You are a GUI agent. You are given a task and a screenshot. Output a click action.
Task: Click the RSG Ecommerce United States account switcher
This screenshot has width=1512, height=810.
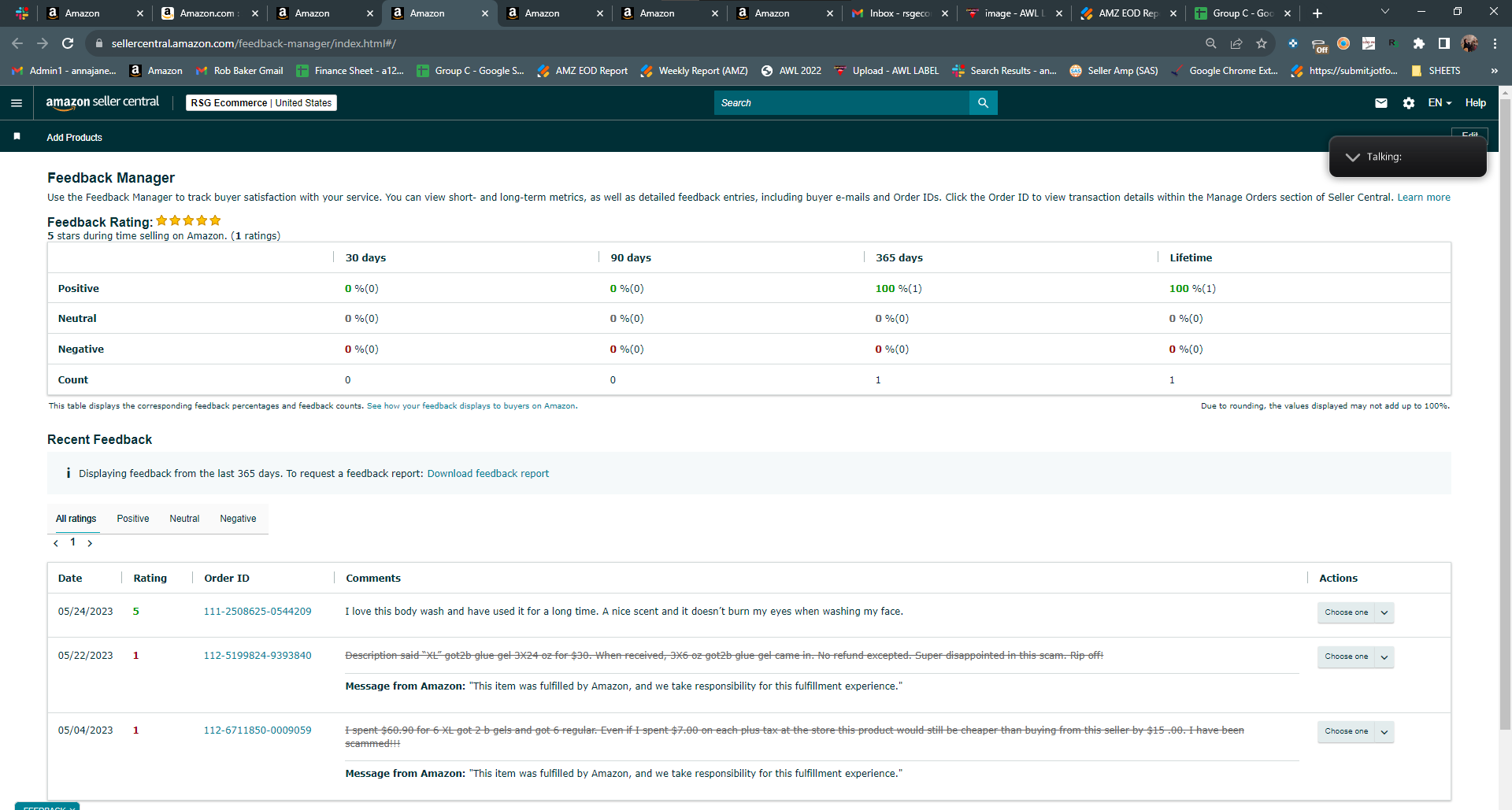(261, 103)
